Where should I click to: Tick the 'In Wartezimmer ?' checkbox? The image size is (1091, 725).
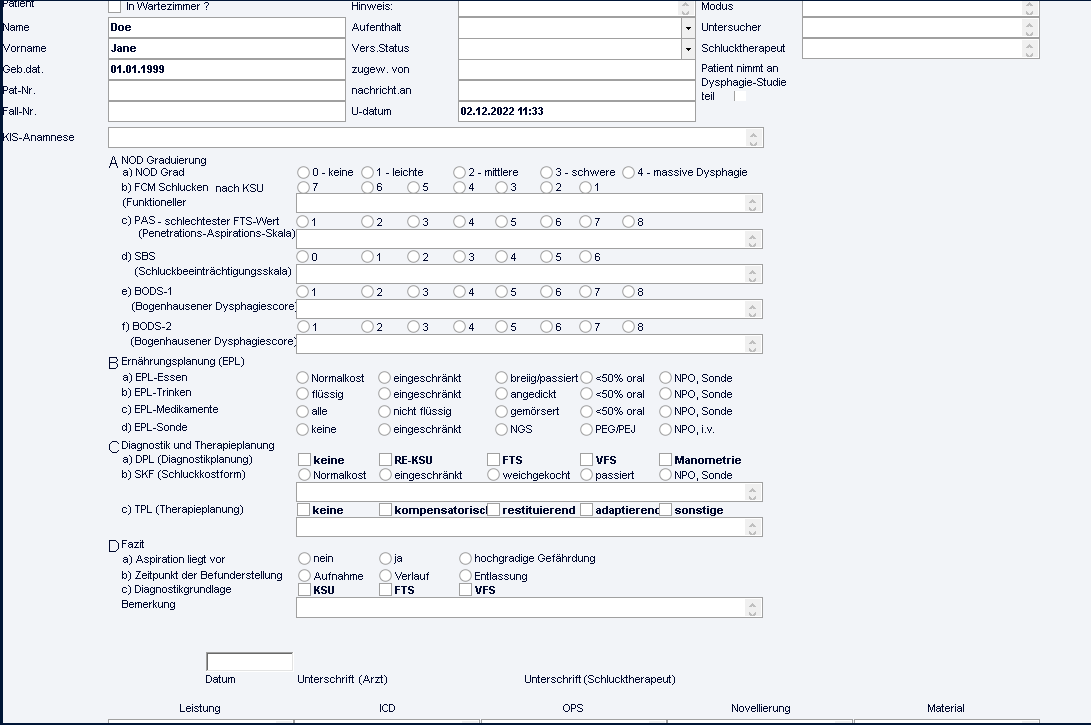pyautogui.click(x=115, y=6)
